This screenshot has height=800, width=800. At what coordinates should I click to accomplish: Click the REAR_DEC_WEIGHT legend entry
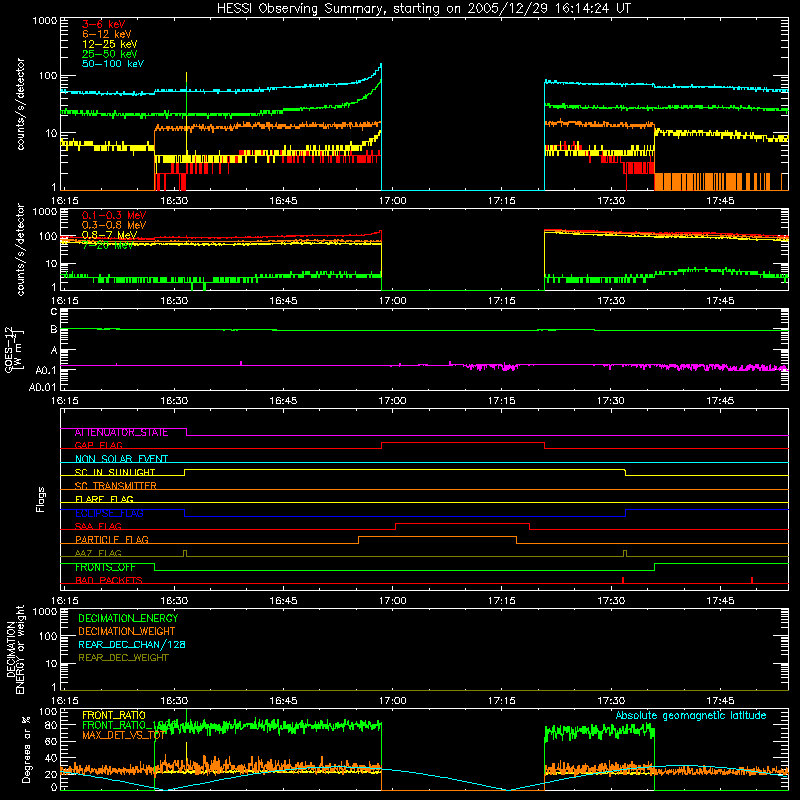(x=123, y=658)
